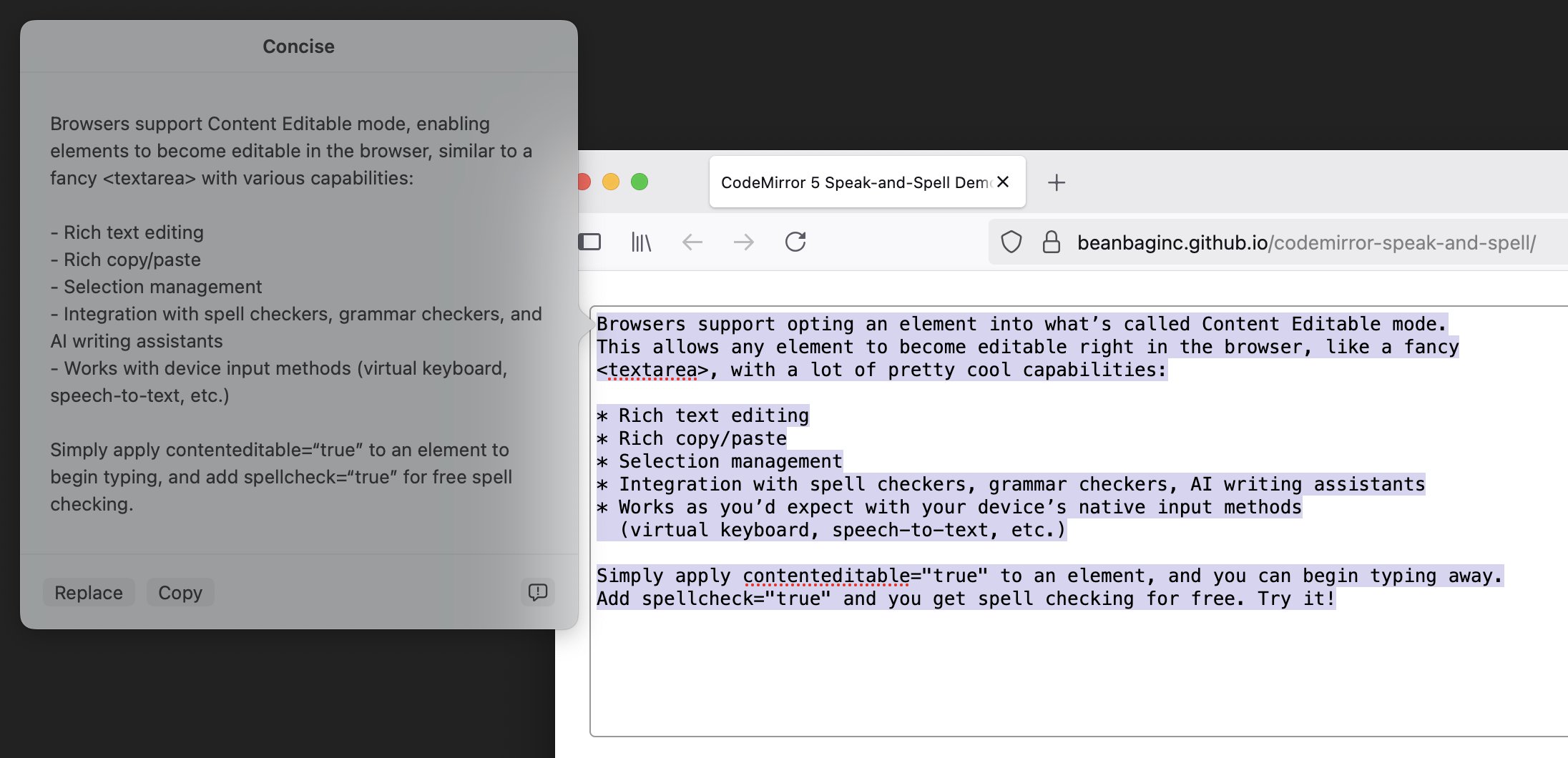1568x758 pixels.
Task: Click Replace to apply the concise text
Action: (x=88, y=592)
